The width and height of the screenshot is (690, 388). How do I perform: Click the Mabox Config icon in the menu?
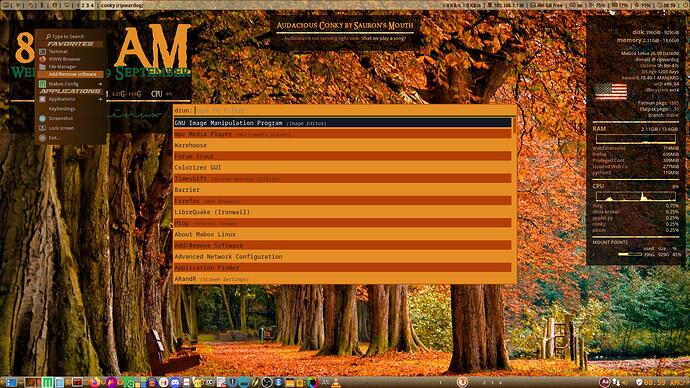42,84
